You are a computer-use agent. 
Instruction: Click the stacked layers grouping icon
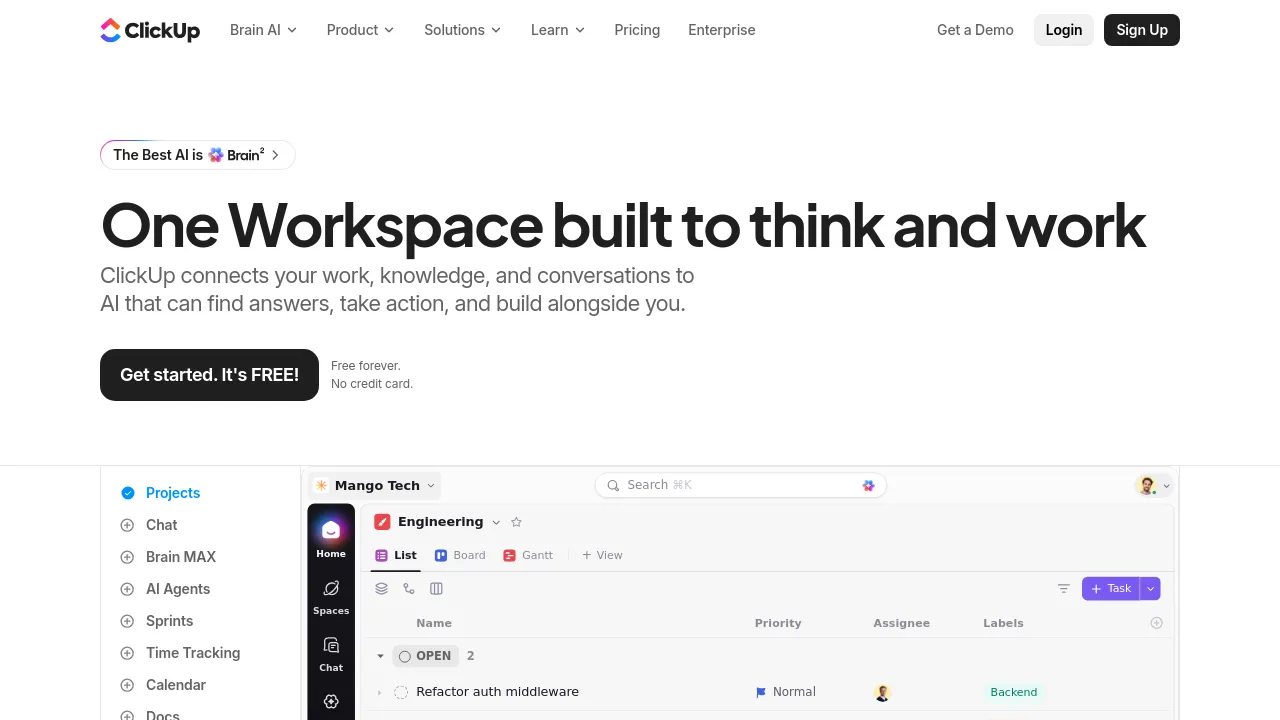(x=381, y=589)
